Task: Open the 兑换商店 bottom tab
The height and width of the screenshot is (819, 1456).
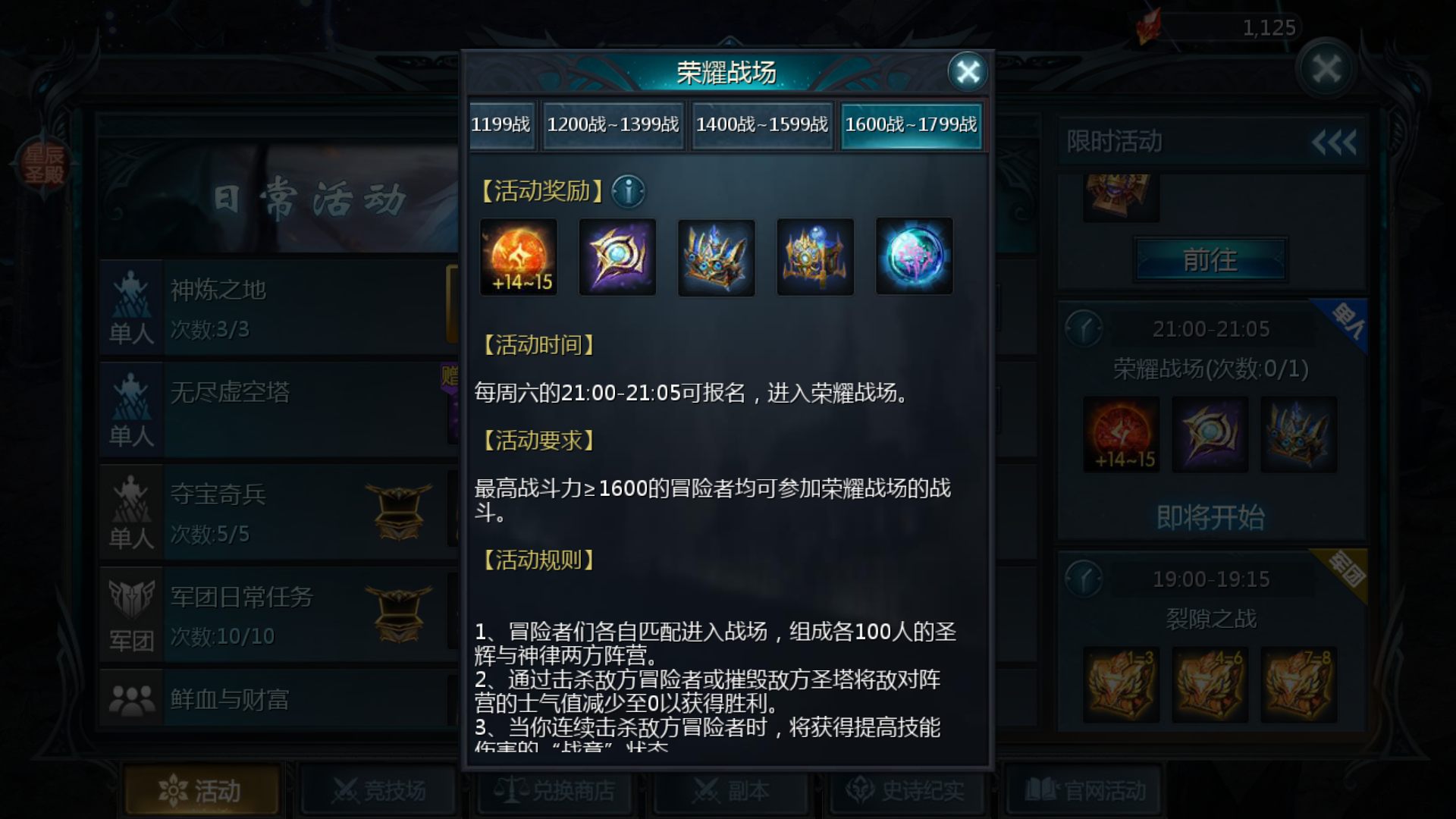Action: coord(554,791)
